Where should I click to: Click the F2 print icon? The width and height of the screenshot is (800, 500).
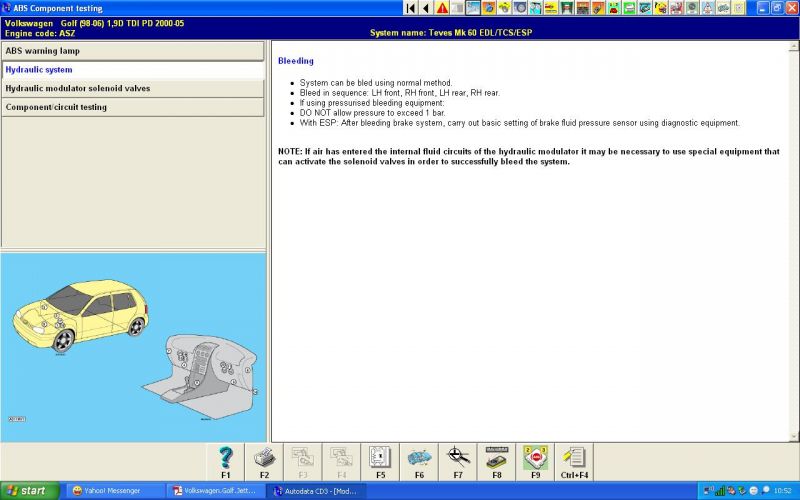pyautogui.click(x=264, y=459)
